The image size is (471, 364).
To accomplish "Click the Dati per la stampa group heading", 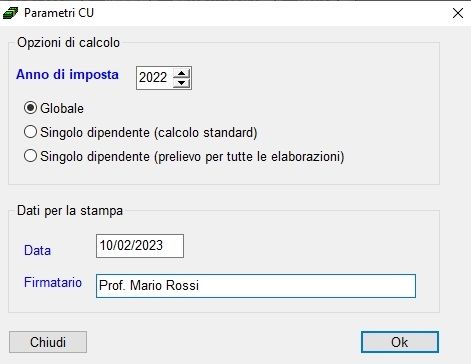I will coord(70,211).
